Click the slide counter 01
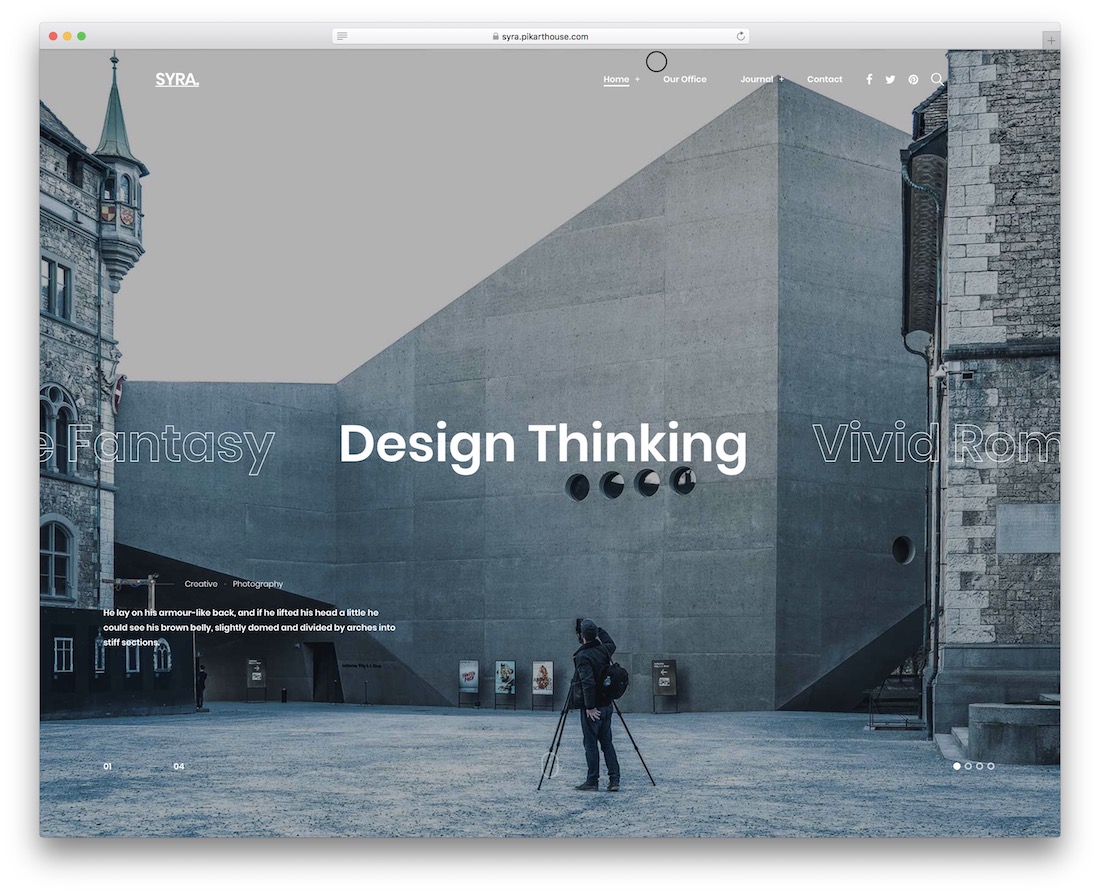The image size is (1100, 894). (x=108, y=766)
